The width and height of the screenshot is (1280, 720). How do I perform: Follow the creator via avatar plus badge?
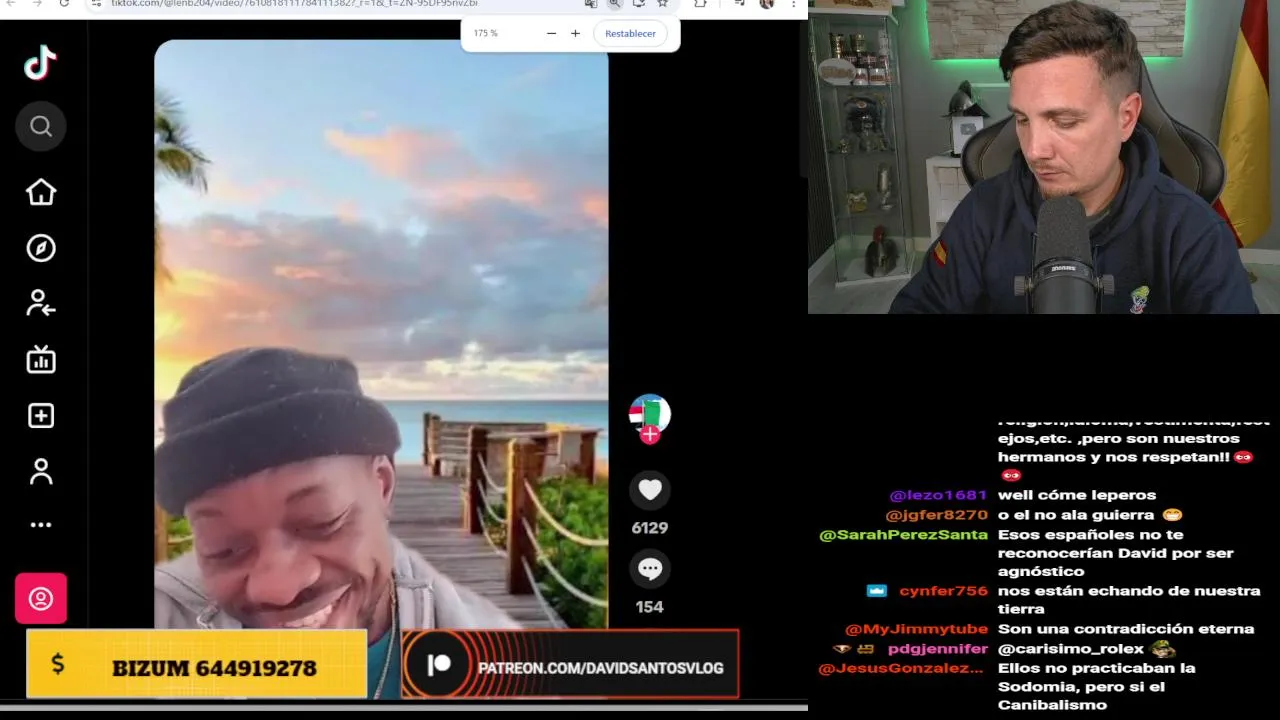coord(650,435)
